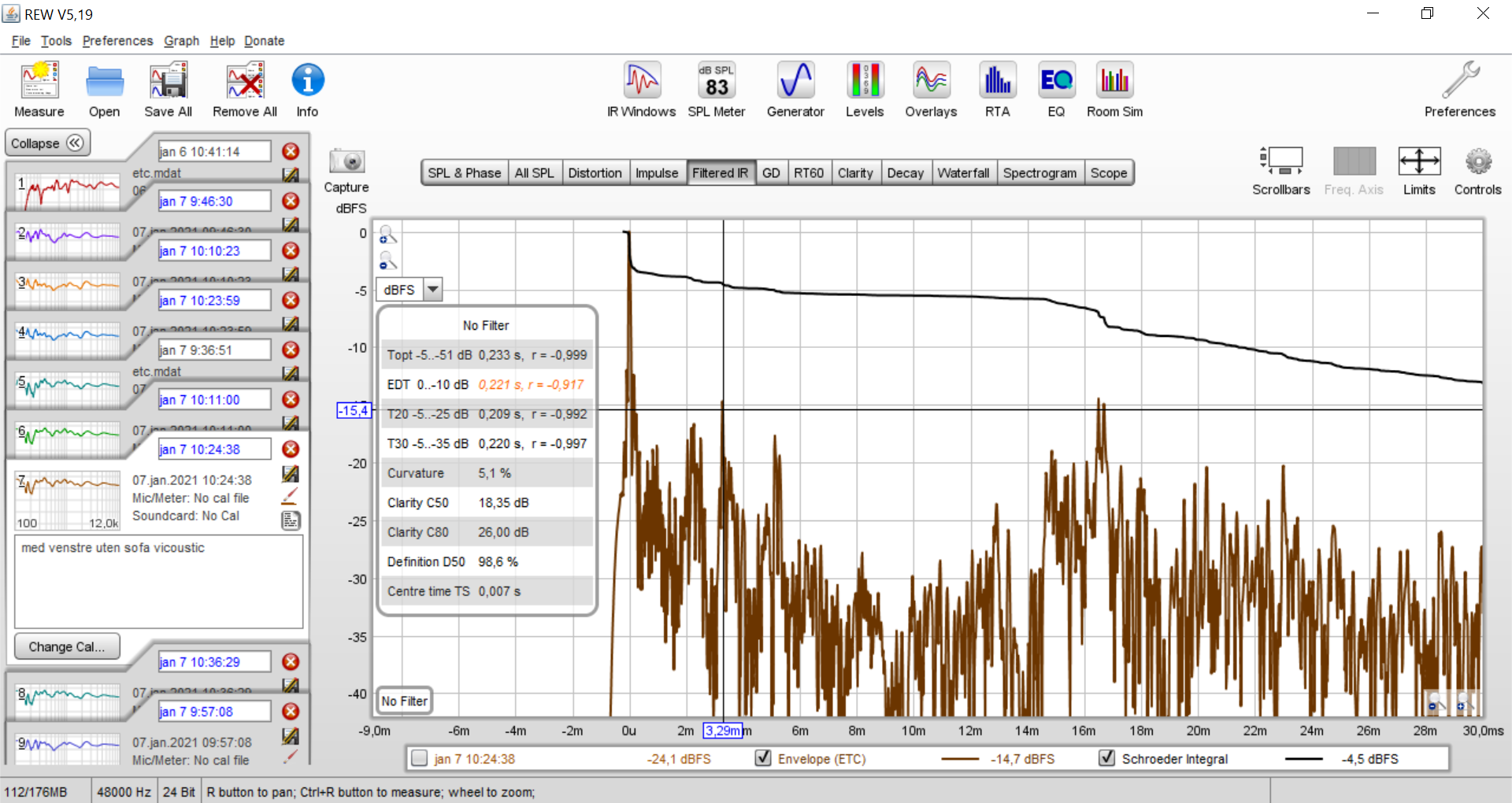Screen dimensions: 1512x803
Task: Switch to Clarity tab
Action: [855, 173]
